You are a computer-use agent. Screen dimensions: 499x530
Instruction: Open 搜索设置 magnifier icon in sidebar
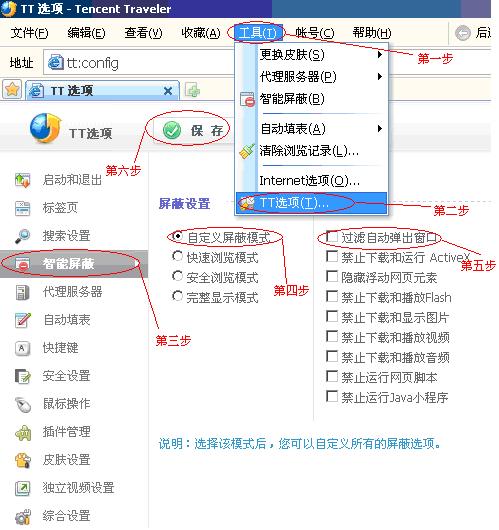(23, 236)
